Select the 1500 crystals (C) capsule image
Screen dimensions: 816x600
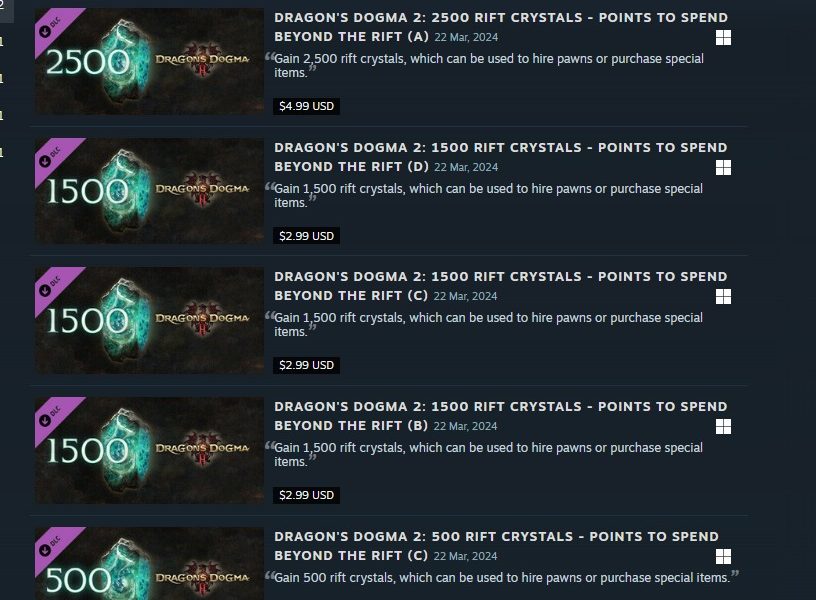149,321
